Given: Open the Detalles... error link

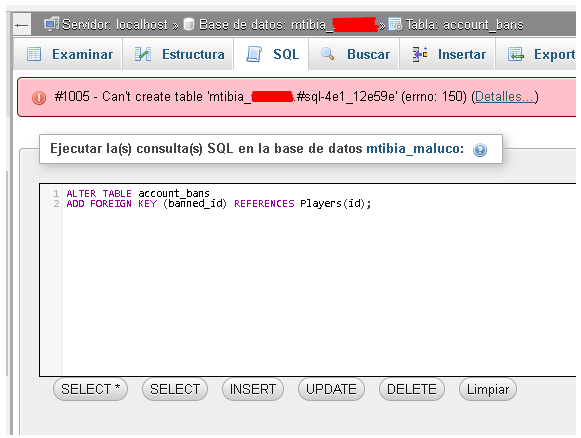Looking at the screenshot, I should [x=504, y=97].
